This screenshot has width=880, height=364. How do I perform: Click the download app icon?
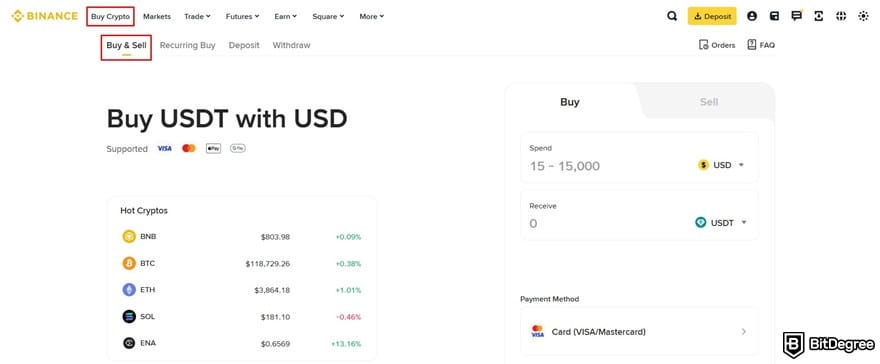819,16
